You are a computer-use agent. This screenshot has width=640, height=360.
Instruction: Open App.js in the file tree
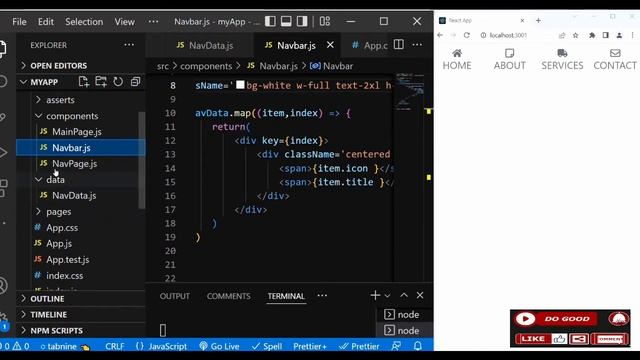(59, 244)
